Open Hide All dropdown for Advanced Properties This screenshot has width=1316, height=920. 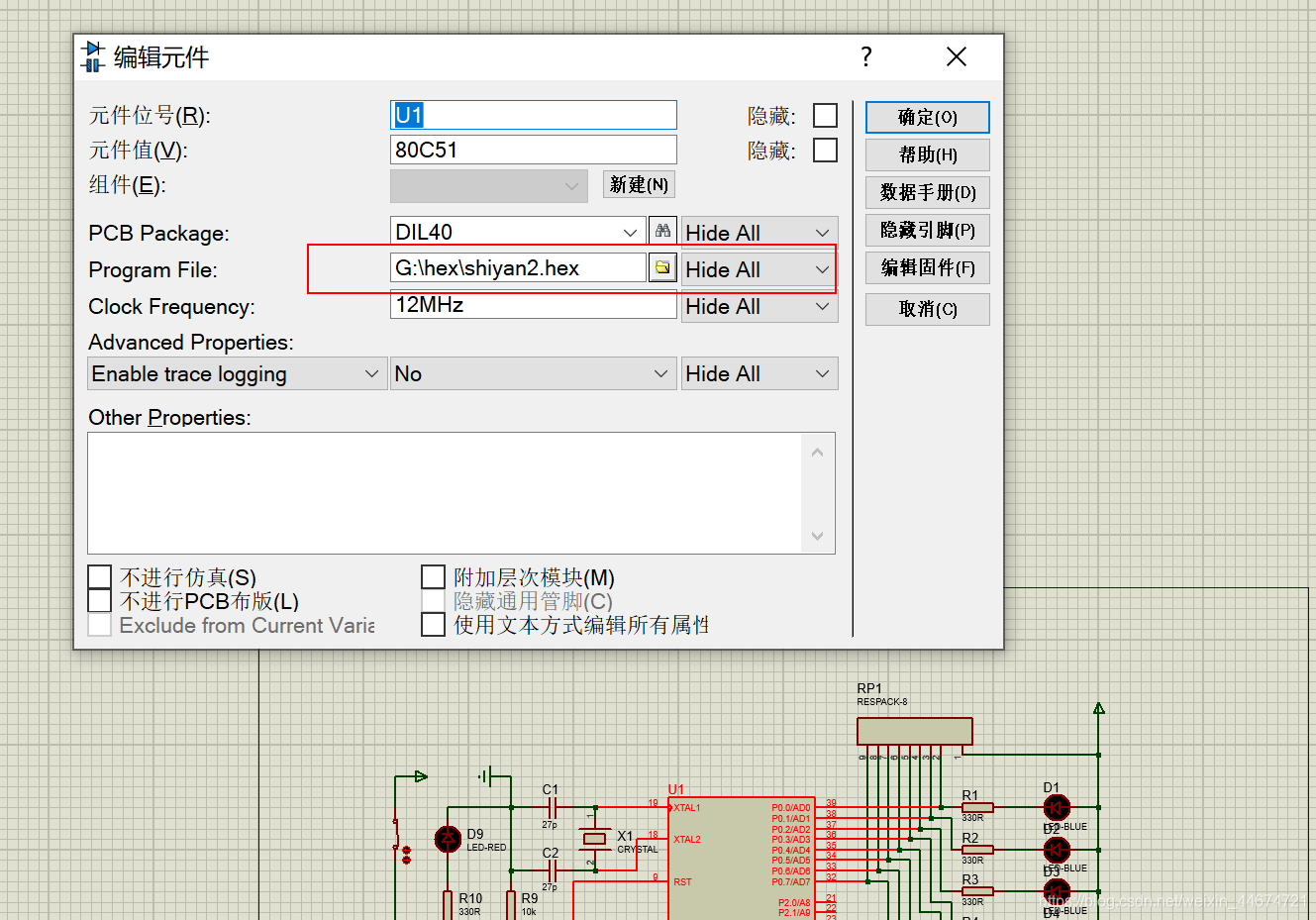pos(759,373)
